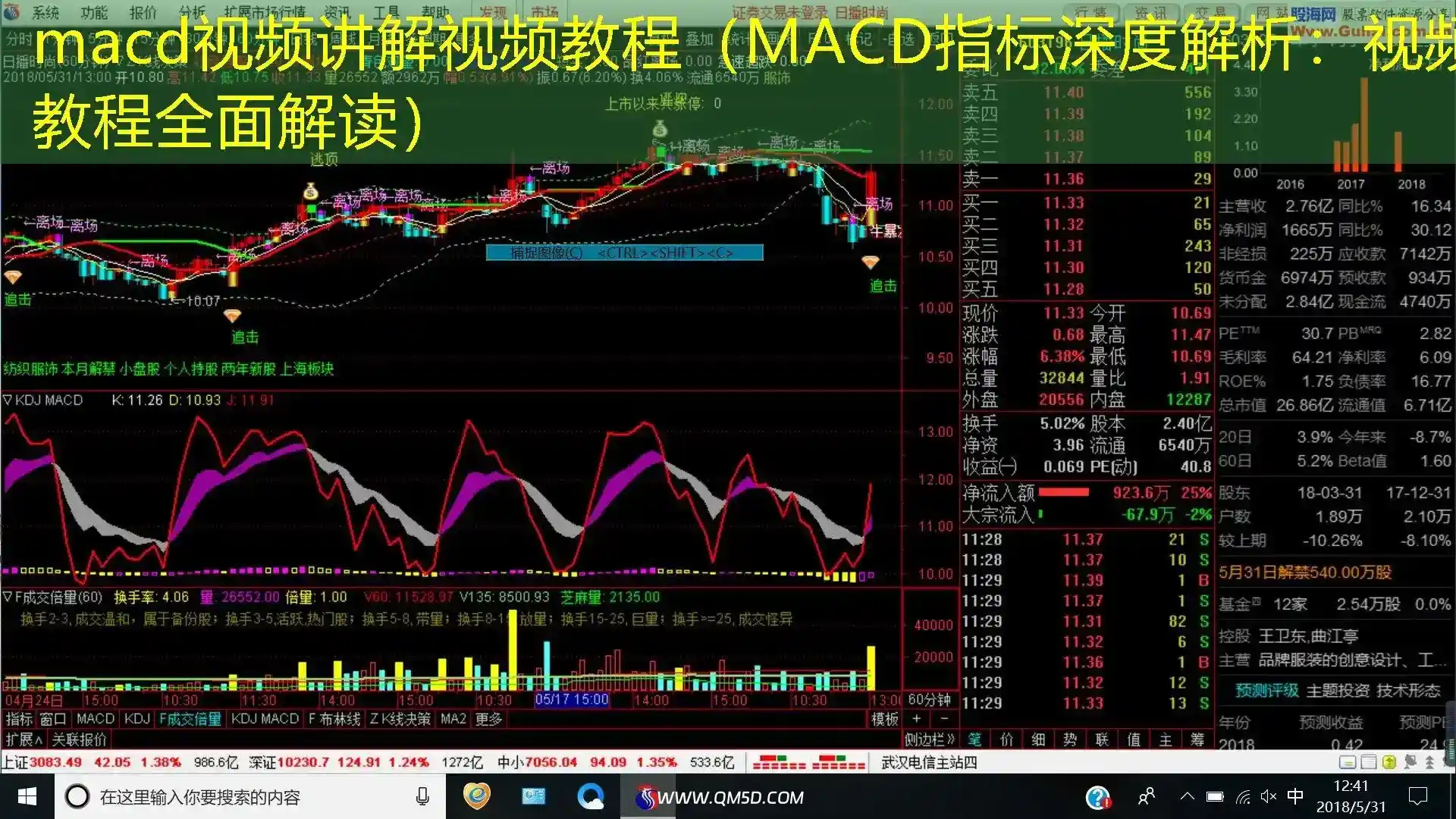Open the blue QQ browser taskbar icon
This screenshot has height=819, width=1456.
point(590,797)
